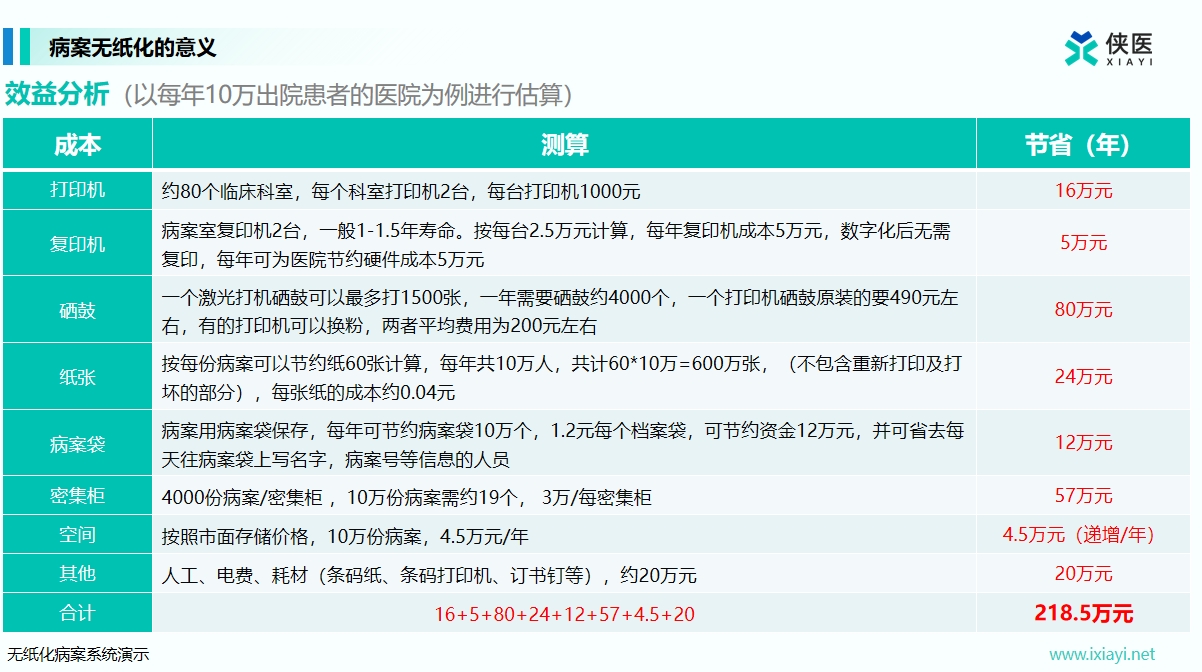Image resolution: width=1202 pixels, height=672 pixels.
Task: Click the 测算 column header
Action: tap(564, 144)
